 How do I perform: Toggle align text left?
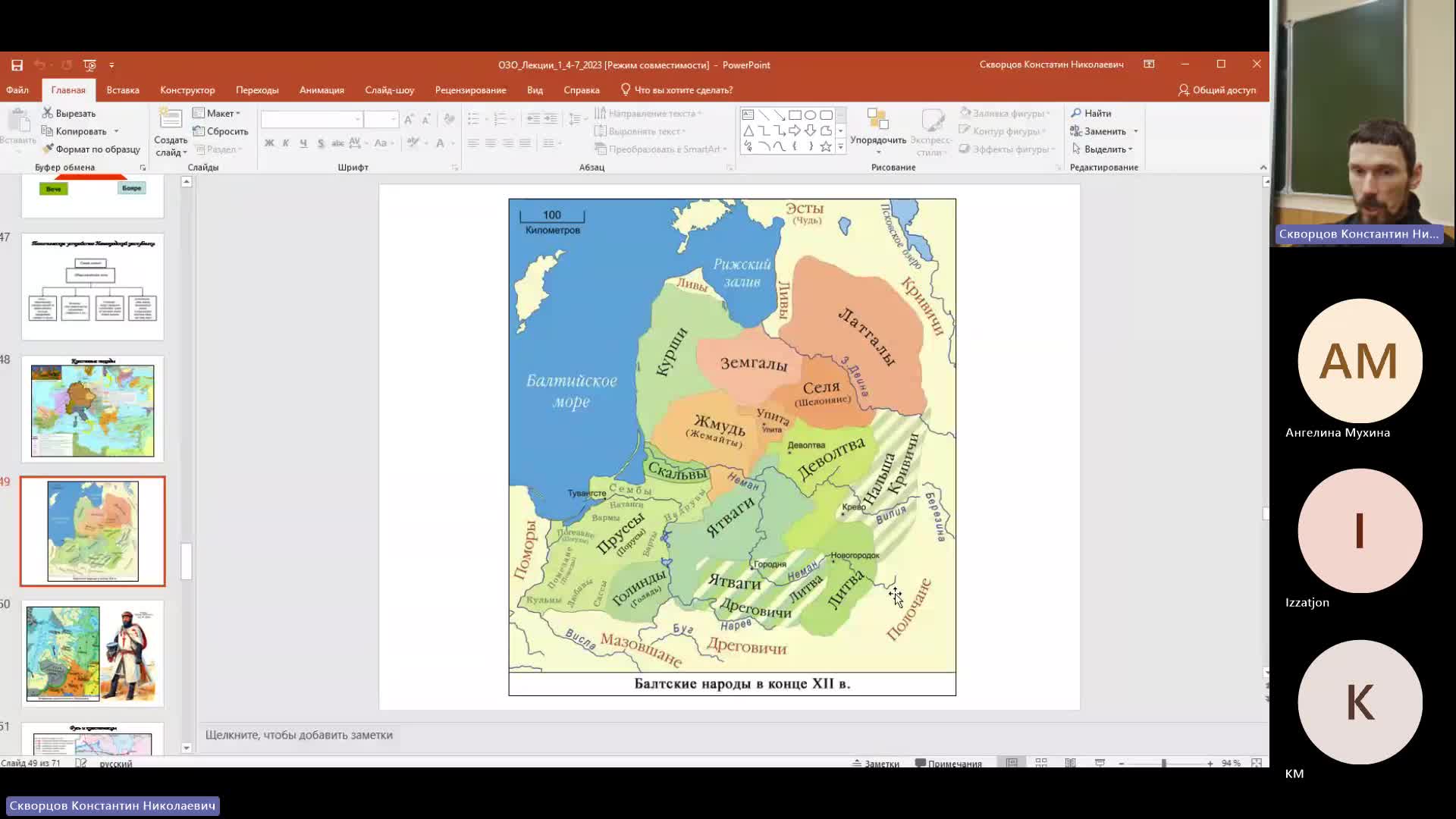[473, 143]
